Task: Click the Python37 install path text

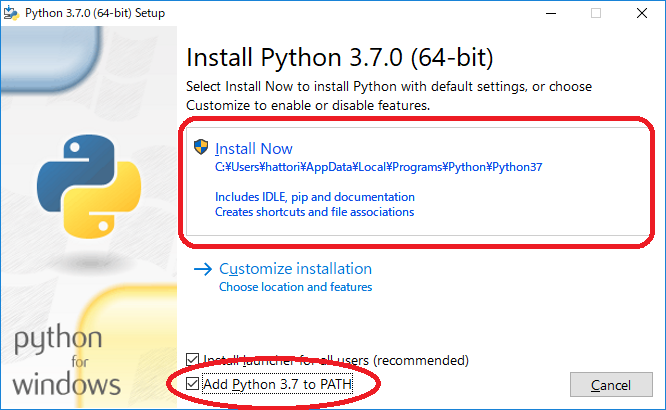Action: 378,167
